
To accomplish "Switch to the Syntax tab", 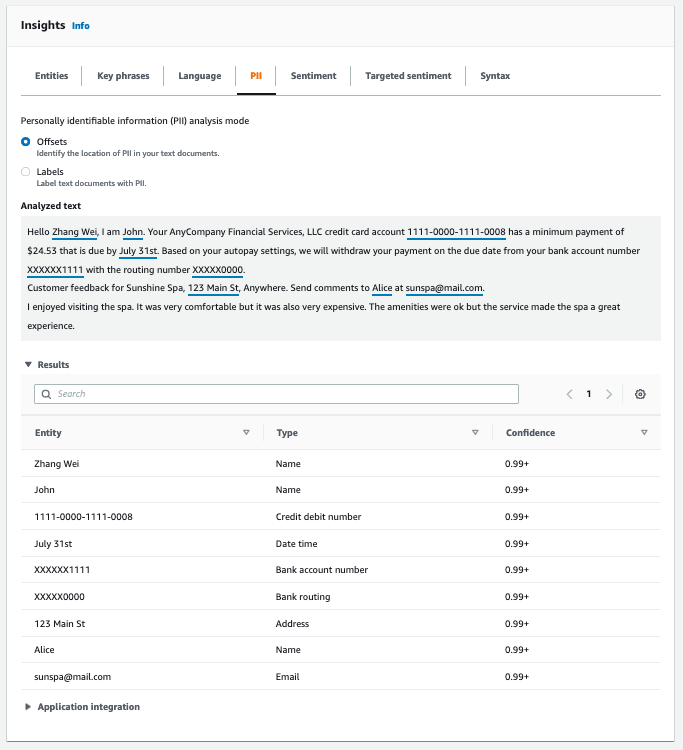I will pyautogui.click(x=494, y=76).
